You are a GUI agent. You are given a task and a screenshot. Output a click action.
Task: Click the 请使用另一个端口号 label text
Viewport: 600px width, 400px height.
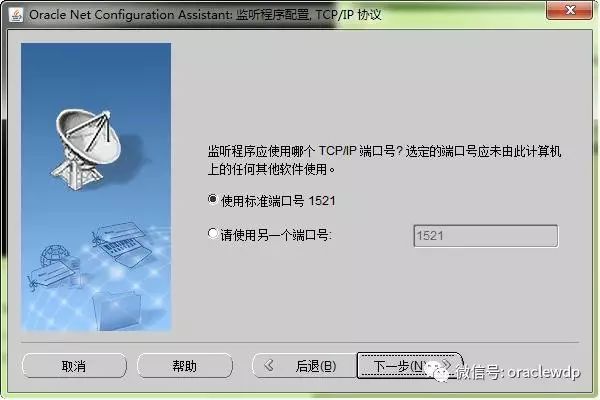click(x=276, y=235)
